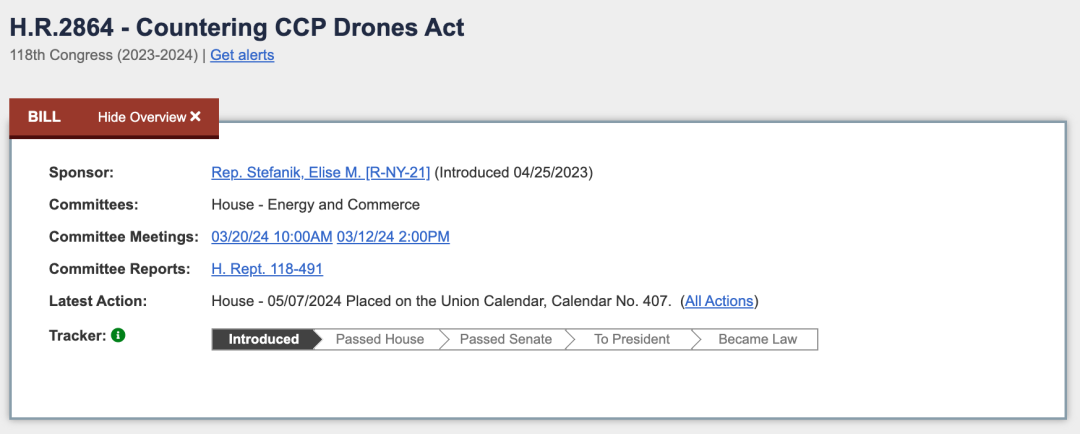Click the Committee Reports label

point(119,269)
